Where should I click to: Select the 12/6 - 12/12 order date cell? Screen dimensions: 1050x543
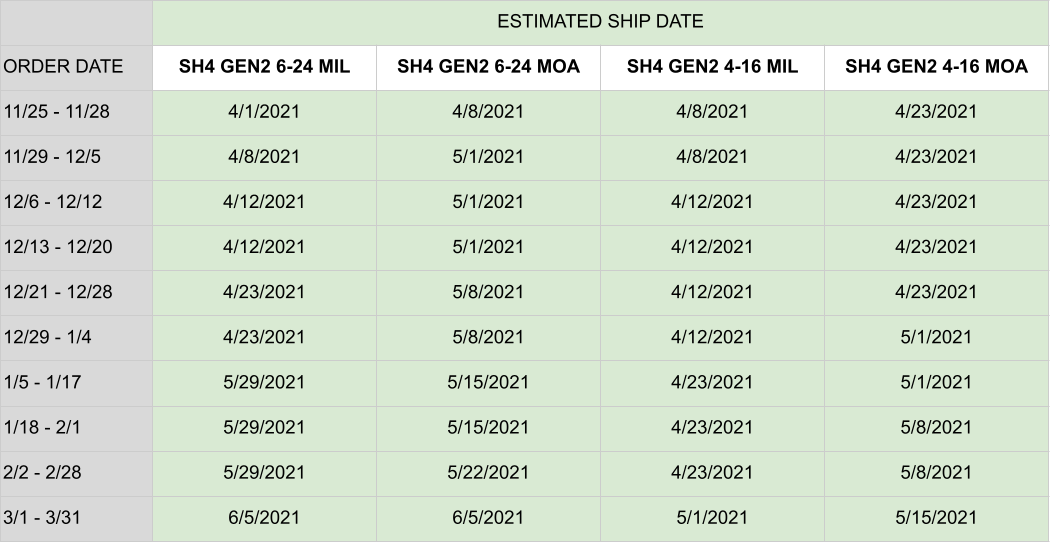pos(76,203)
